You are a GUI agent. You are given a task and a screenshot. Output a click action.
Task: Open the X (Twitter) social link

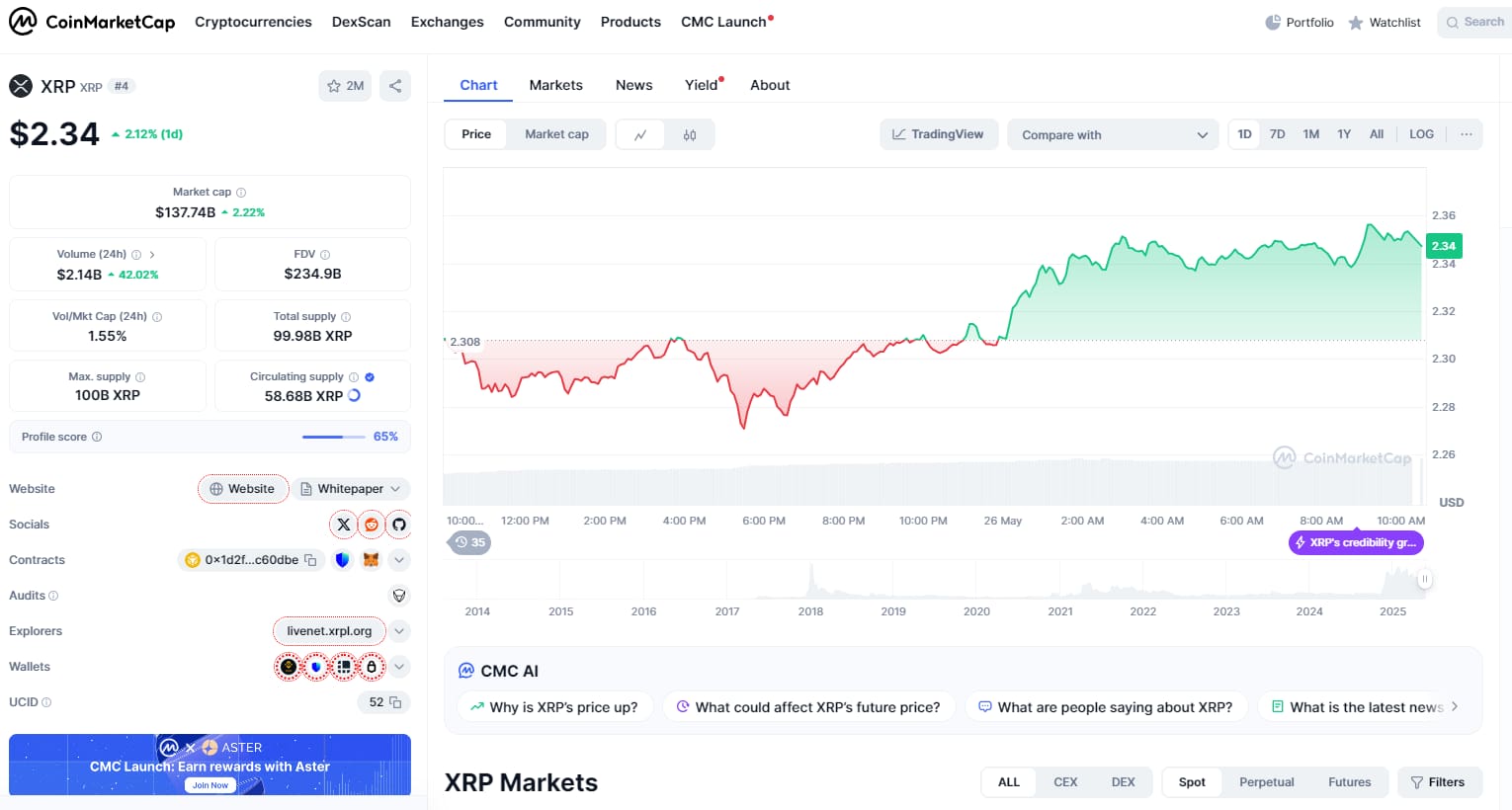[x=343, y=525]
